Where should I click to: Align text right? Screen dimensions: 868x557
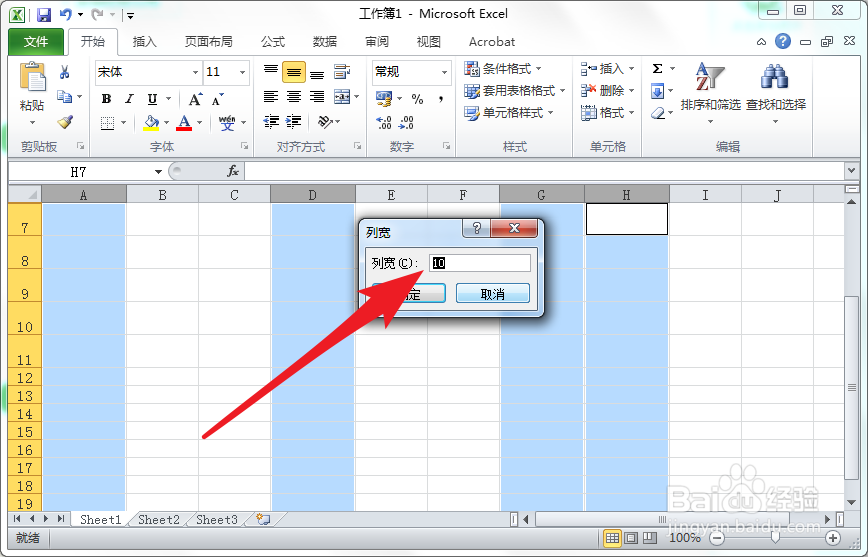coord(317,97)
